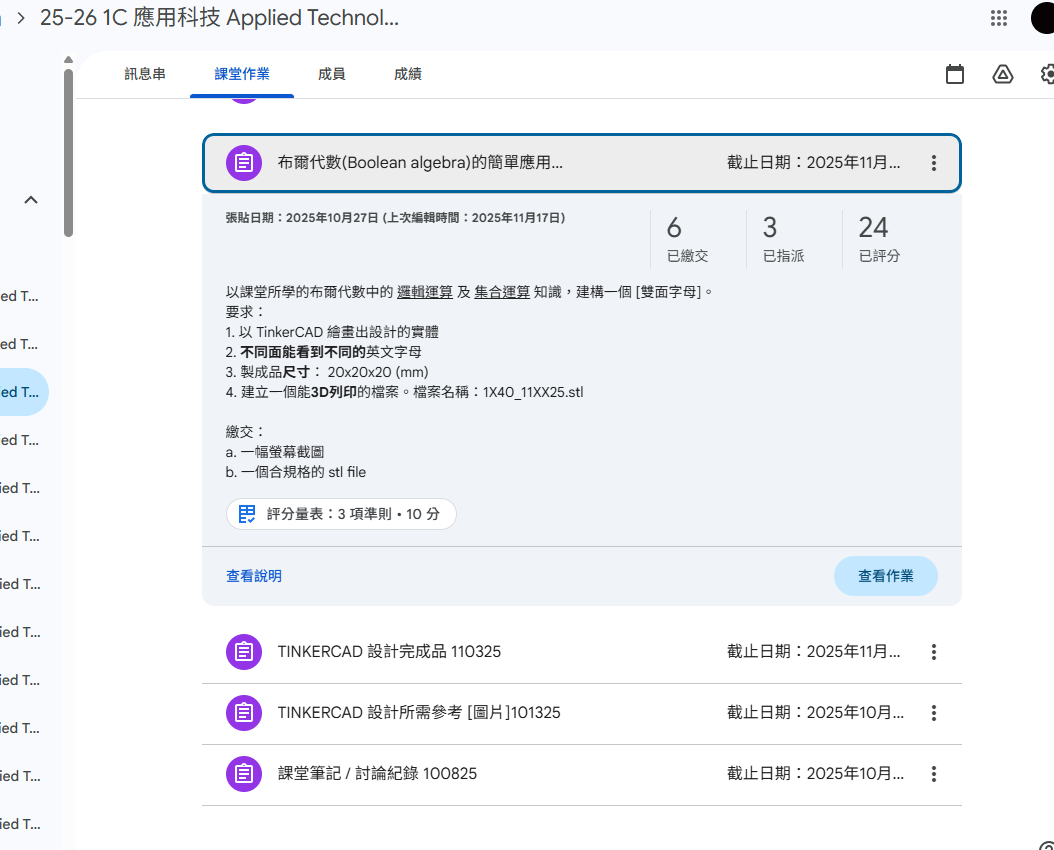Click the 查看作業 button
This screenshot has height=850, width=1054.
(x=885, y=576)
